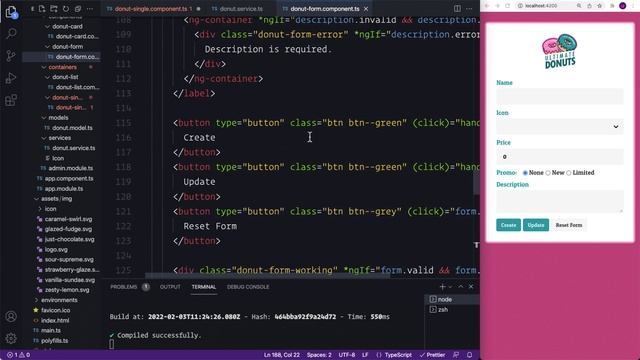Click the Name input field

tap(560, 96)
